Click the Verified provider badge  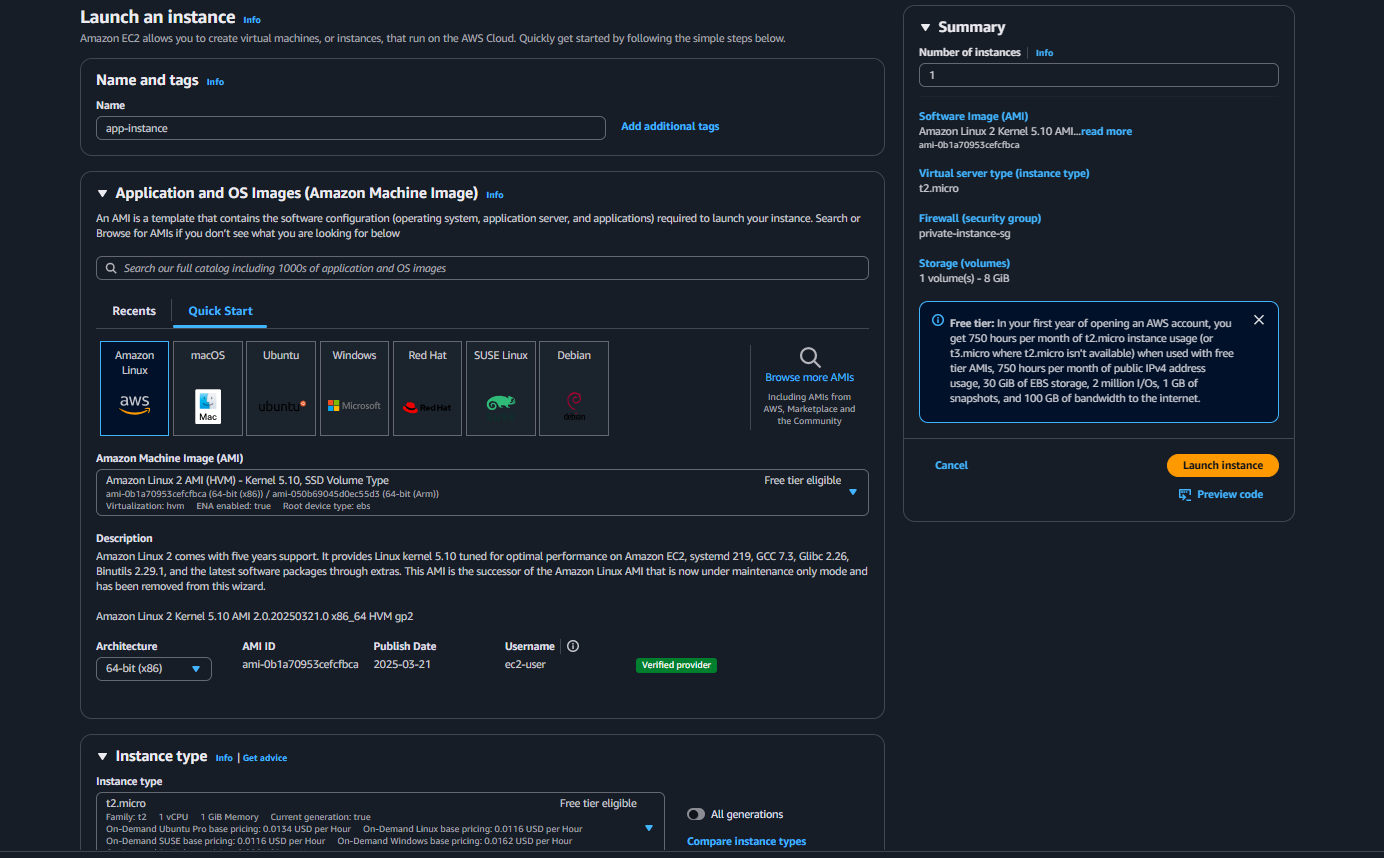pyautogui.click(x=676, y=665)
